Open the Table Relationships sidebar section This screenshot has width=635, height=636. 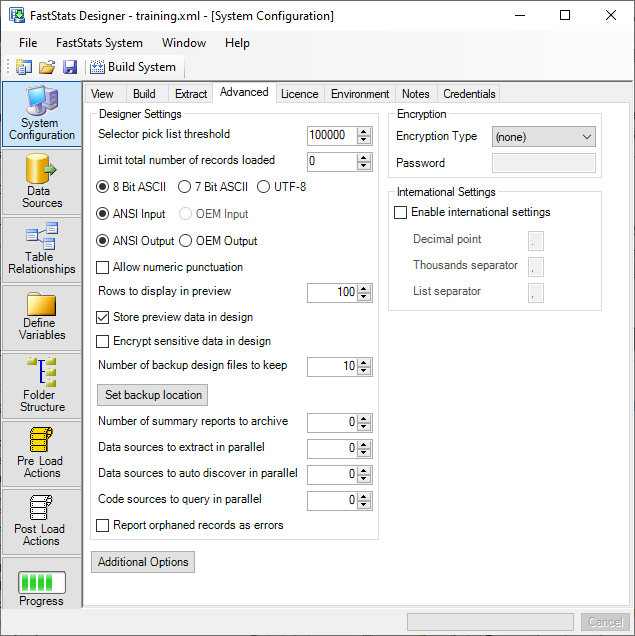click(x=42, y=250)
